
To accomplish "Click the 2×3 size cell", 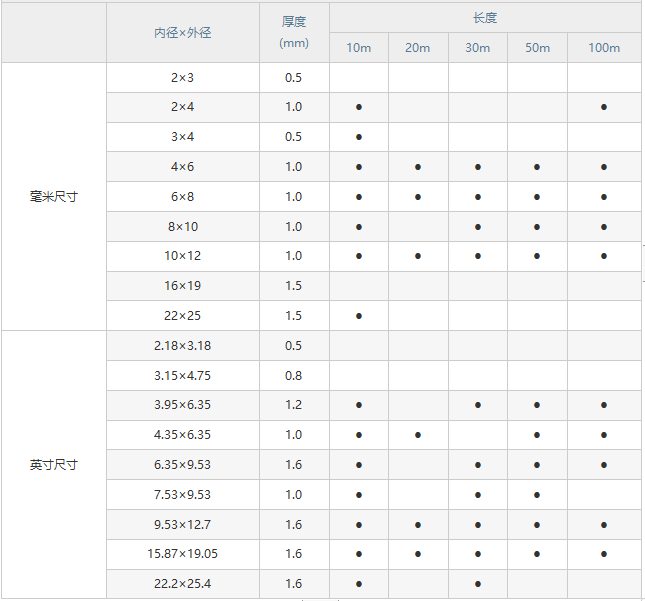I will click(x=182, y=78).
